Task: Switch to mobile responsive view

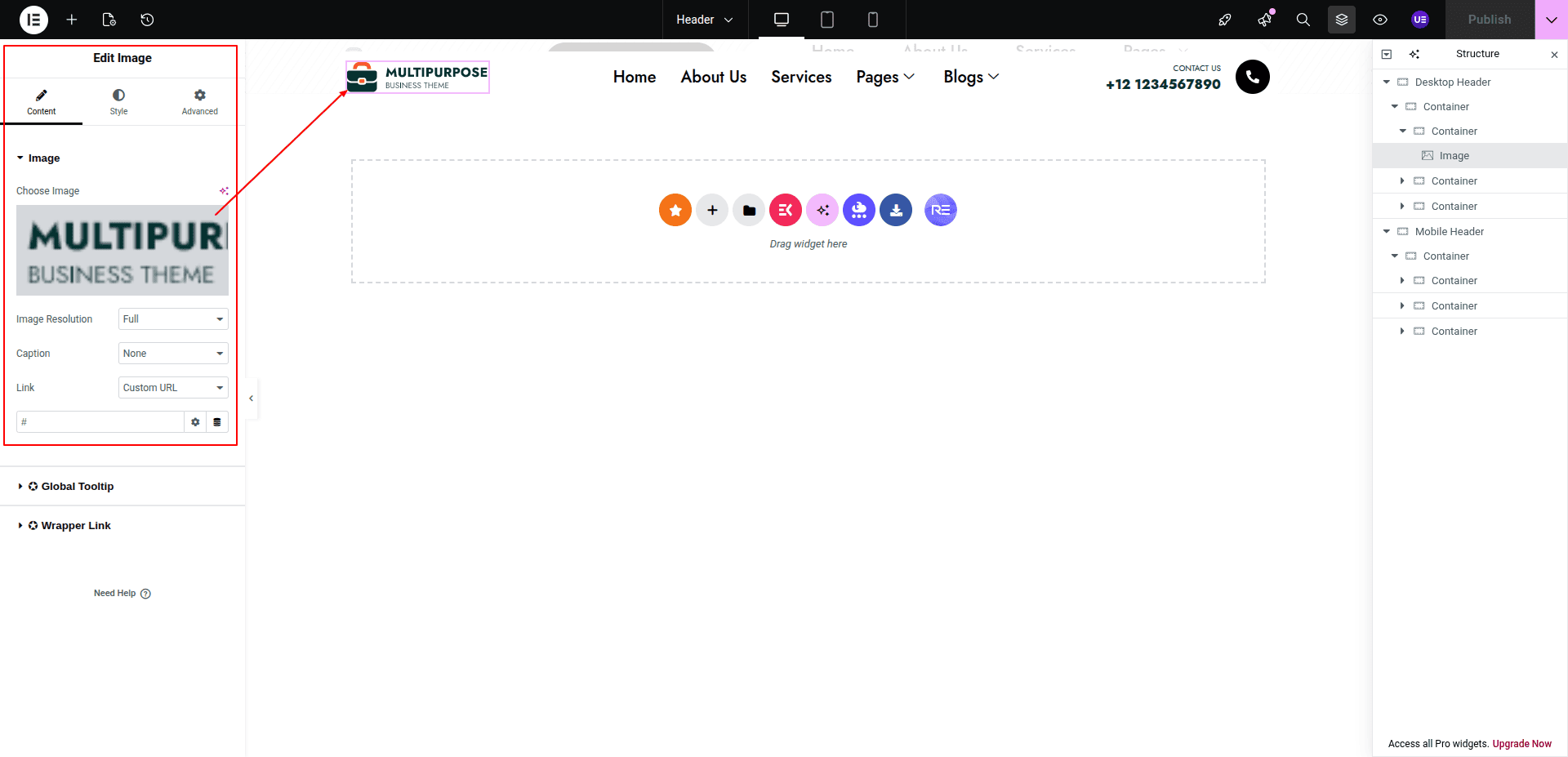Action: coord(873,20)
